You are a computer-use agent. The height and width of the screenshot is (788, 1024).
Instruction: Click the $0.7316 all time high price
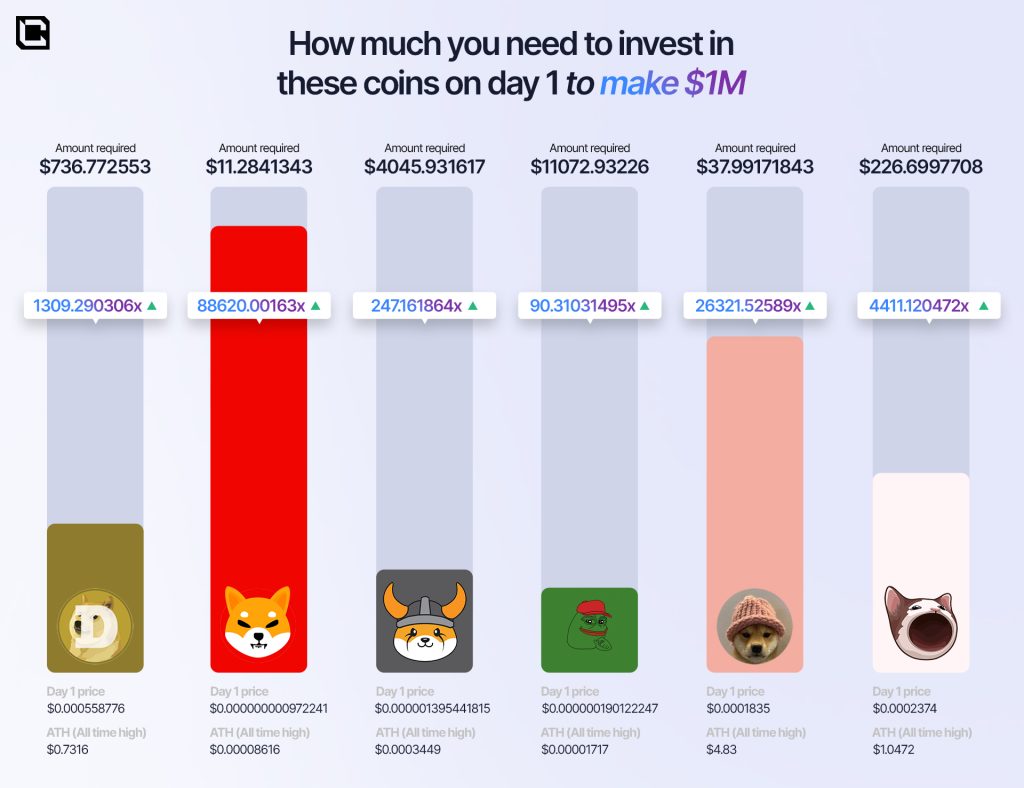68,750
